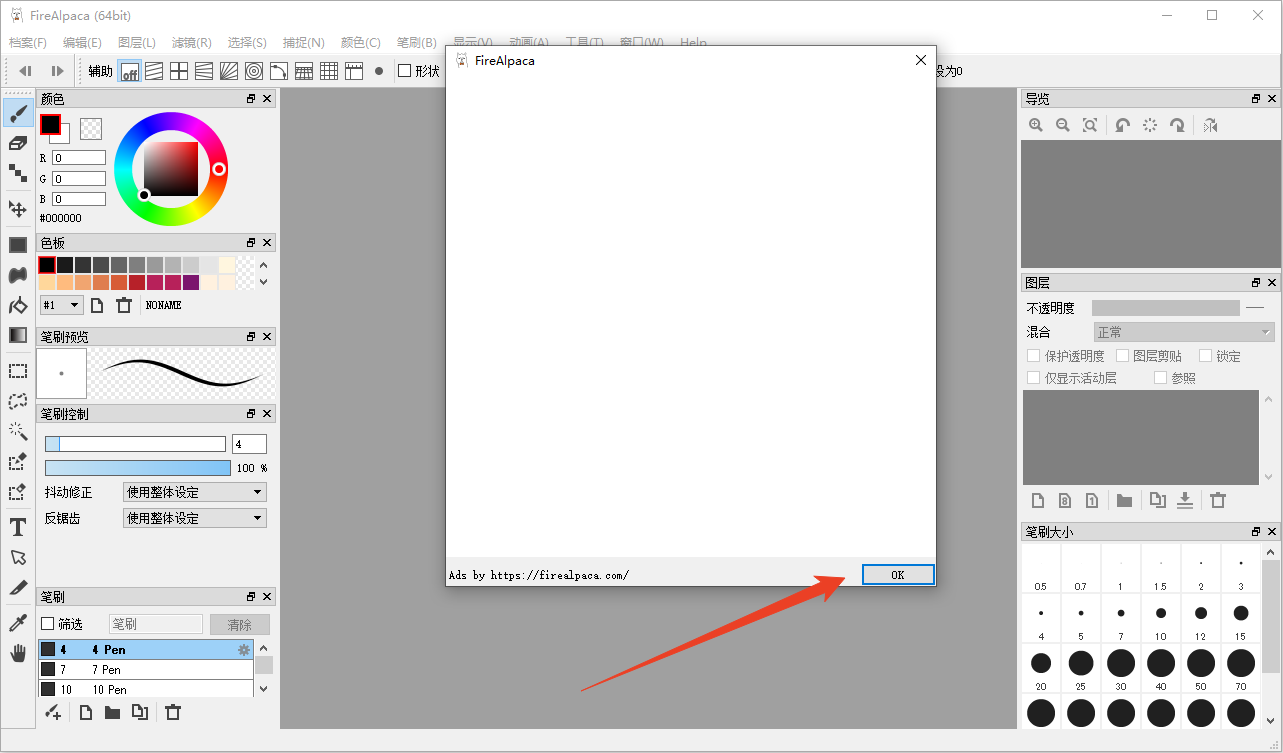This screenshot has width=1283, height=753.
Task: Open the 档案(F) menu
Action: pos(28,43)
